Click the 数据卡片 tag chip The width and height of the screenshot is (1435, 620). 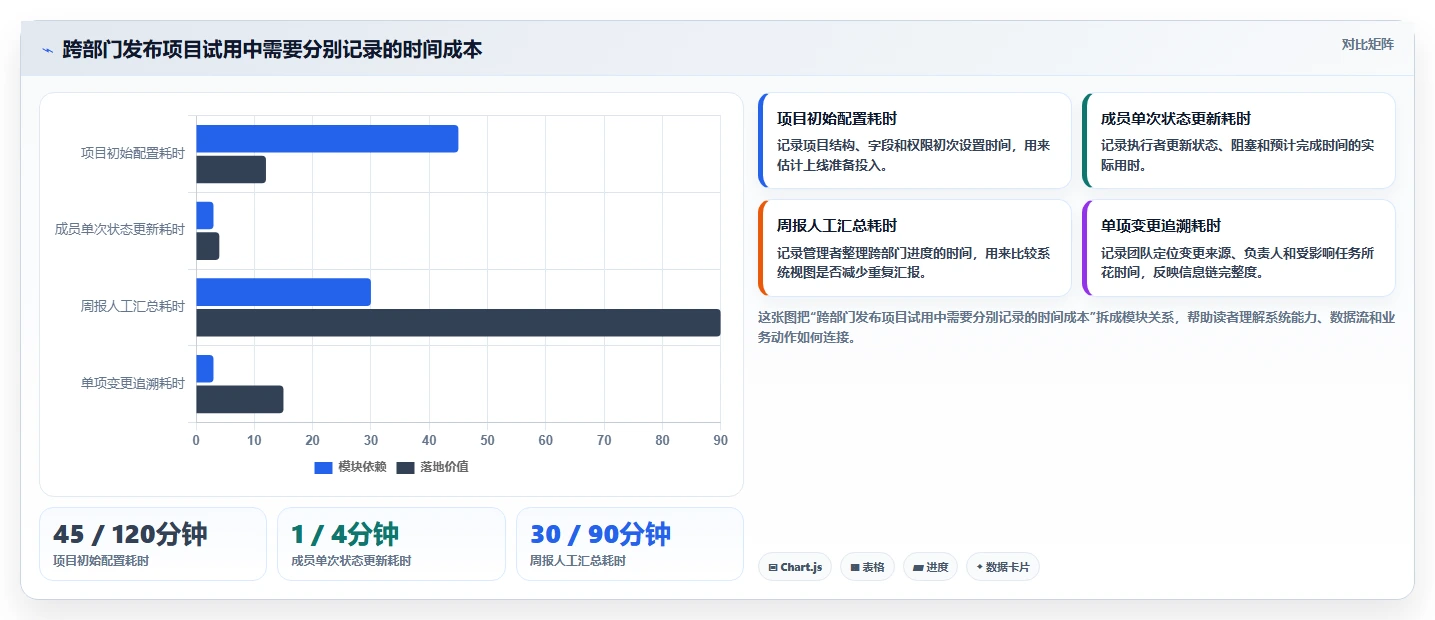click(x=1003, y=567)
